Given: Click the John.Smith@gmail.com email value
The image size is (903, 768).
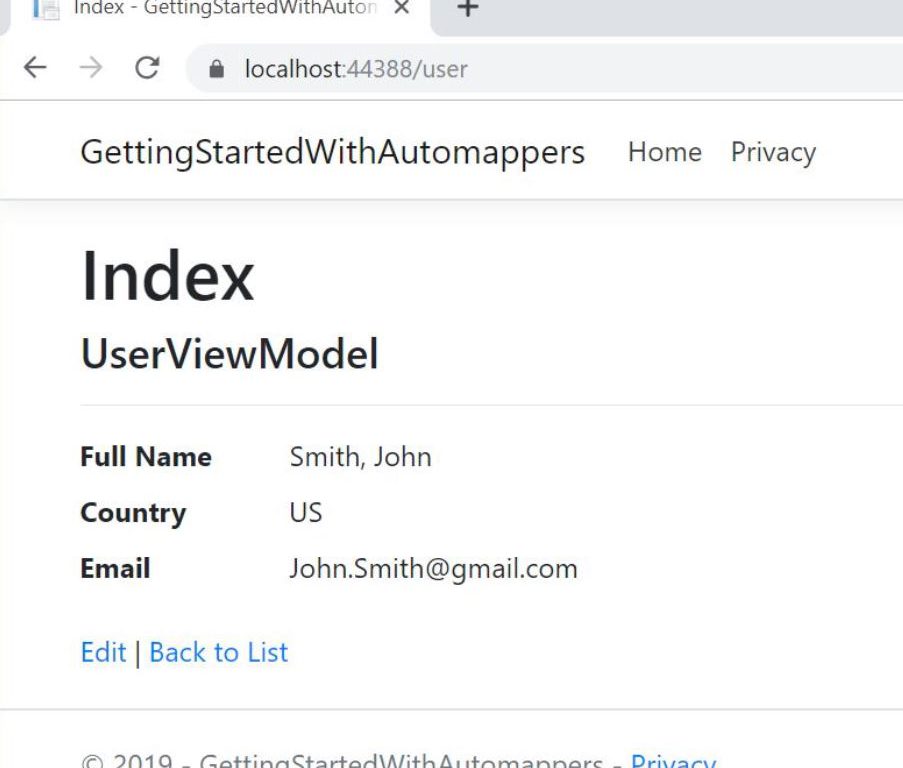Looking at the screenshot, I should (x=433, y=569).
